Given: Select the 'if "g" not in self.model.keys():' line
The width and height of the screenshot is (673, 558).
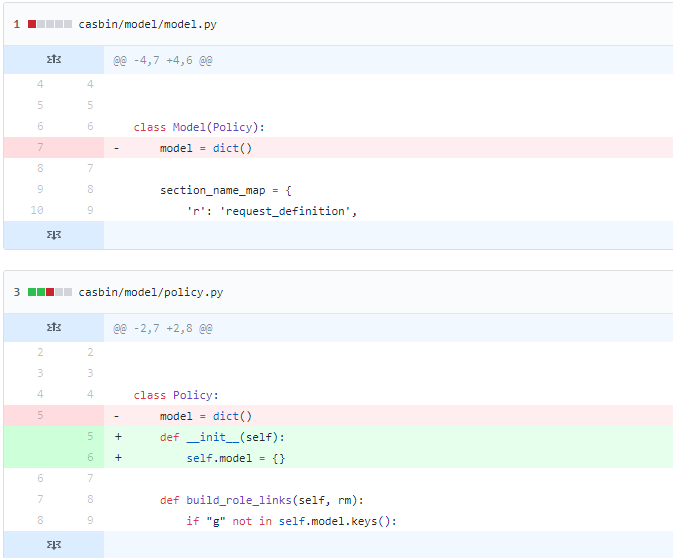Looking at the screenshot, I should point(291,521).
